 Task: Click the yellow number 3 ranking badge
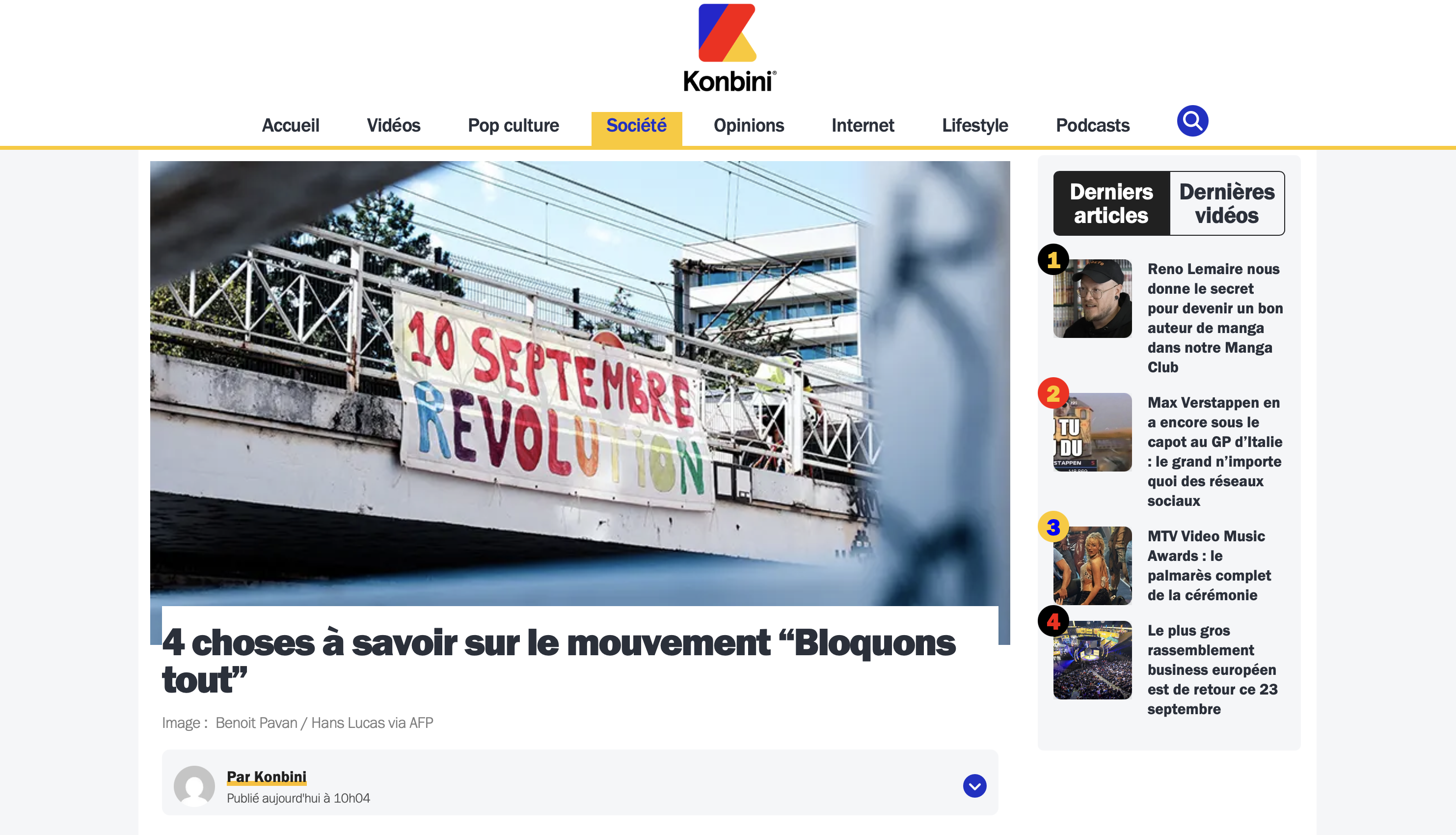coord(1053,527)
